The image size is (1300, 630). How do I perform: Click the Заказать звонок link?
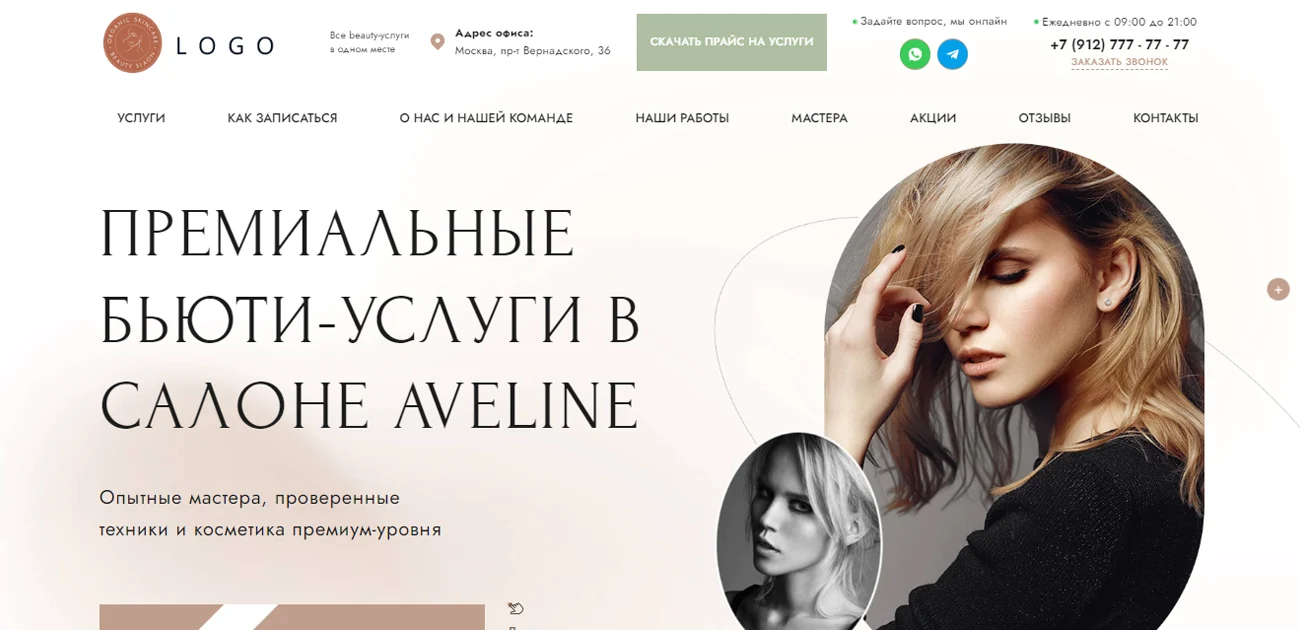tap(1119, 62)
